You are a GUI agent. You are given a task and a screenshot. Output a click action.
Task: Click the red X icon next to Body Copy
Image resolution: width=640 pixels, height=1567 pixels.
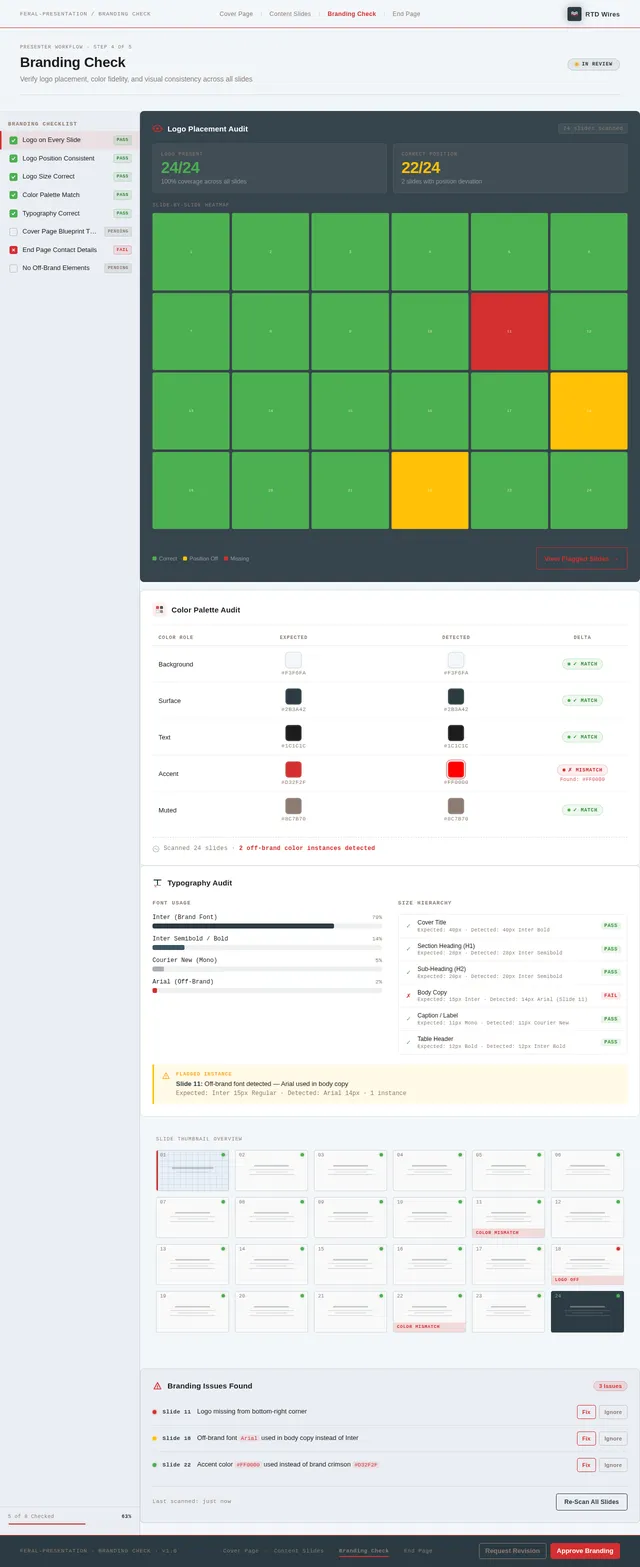click(x=408, y=996)
